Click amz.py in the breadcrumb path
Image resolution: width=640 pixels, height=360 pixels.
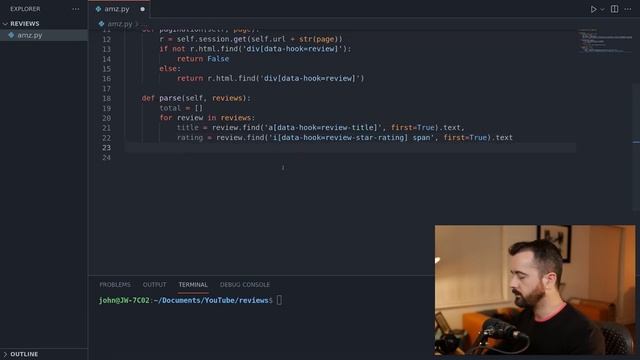(120, 24)
